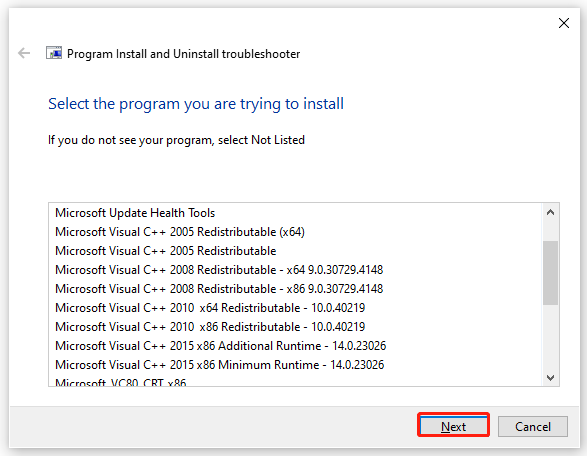Click the 'Select the program' heading text
Image resolution: width=587 pixels, height=456 pixels.
(x=196, y=104)
